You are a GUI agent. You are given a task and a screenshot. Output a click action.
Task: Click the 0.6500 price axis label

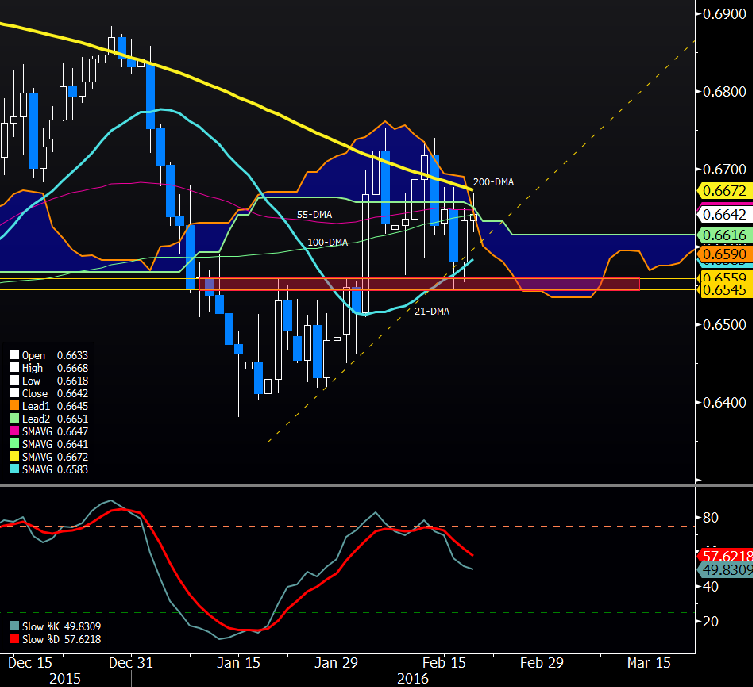click(x=725, y=325)
